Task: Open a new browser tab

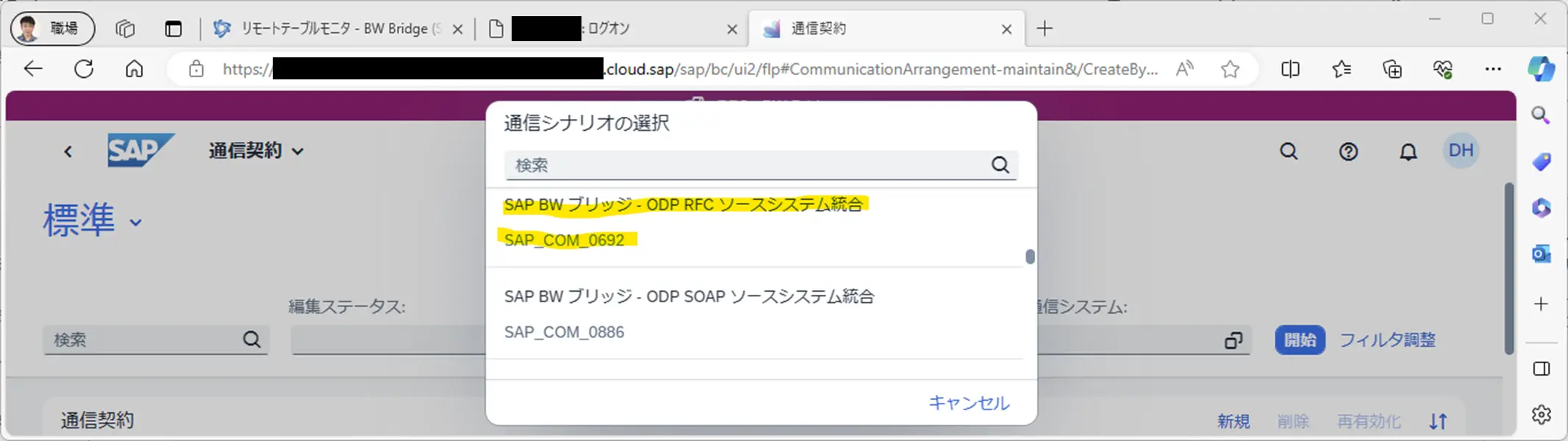Action: [1045, 29]
